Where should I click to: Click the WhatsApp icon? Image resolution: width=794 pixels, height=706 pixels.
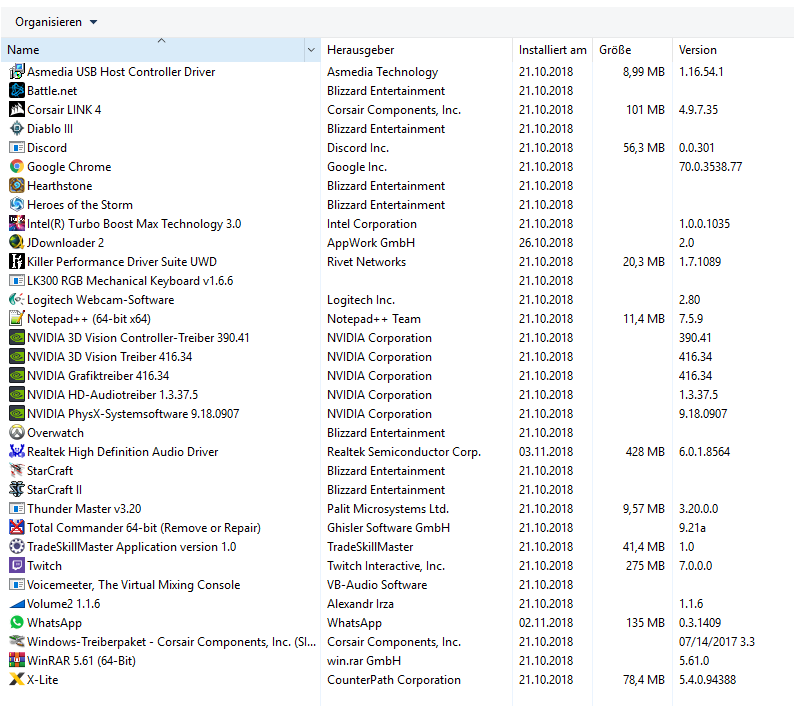tap(17, 622)
